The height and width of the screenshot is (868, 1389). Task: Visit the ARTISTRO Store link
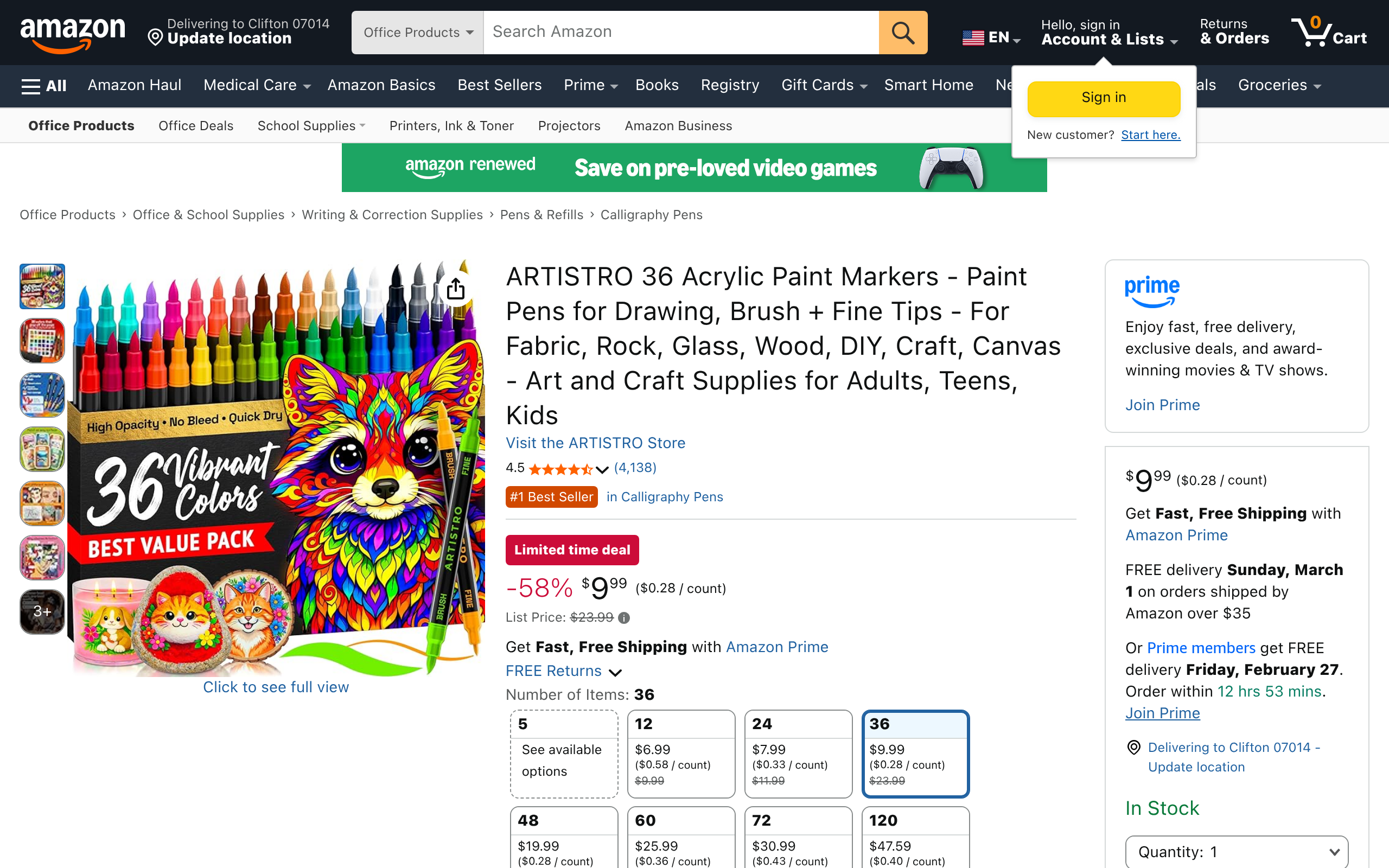point(595,443)
